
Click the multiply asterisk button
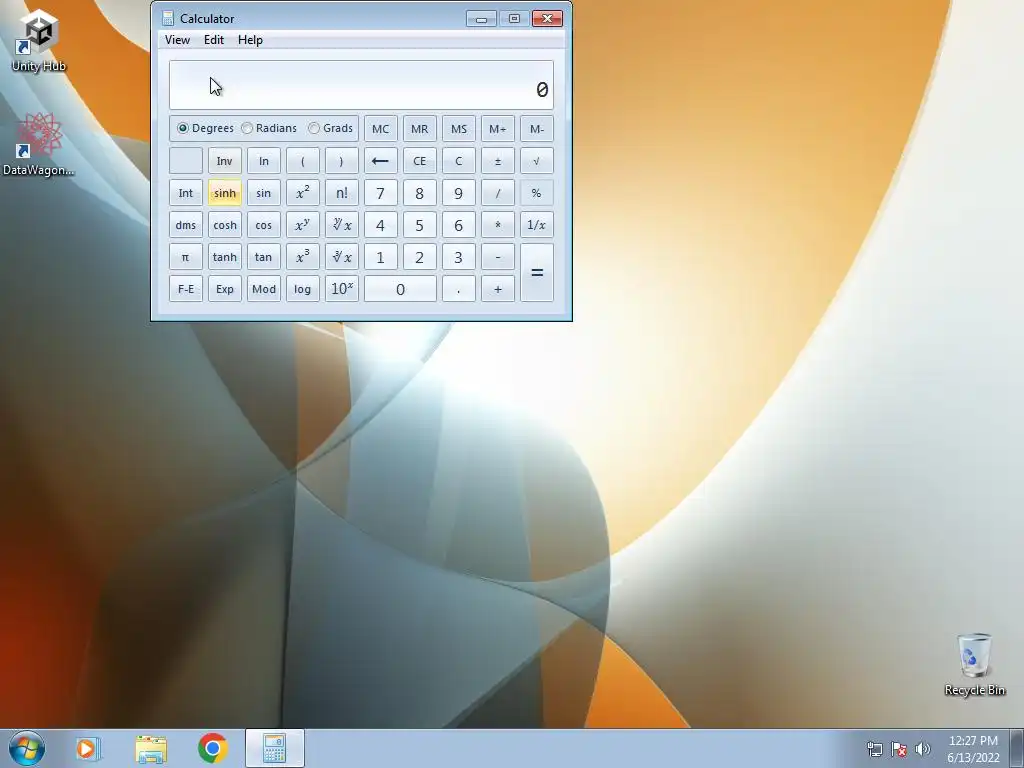pos(498,225)
